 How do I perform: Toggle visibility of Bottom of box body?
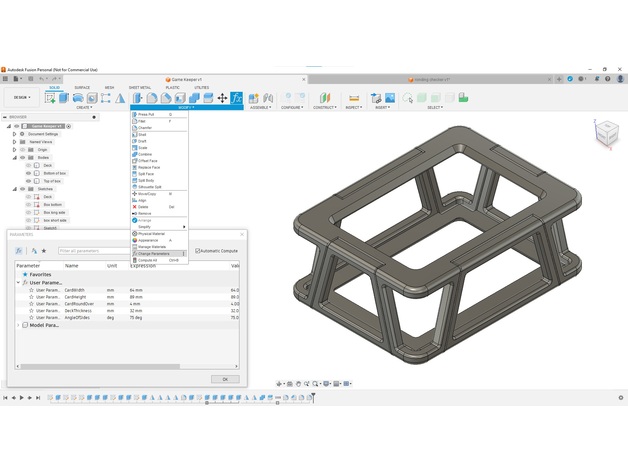[x=29, y=174]
